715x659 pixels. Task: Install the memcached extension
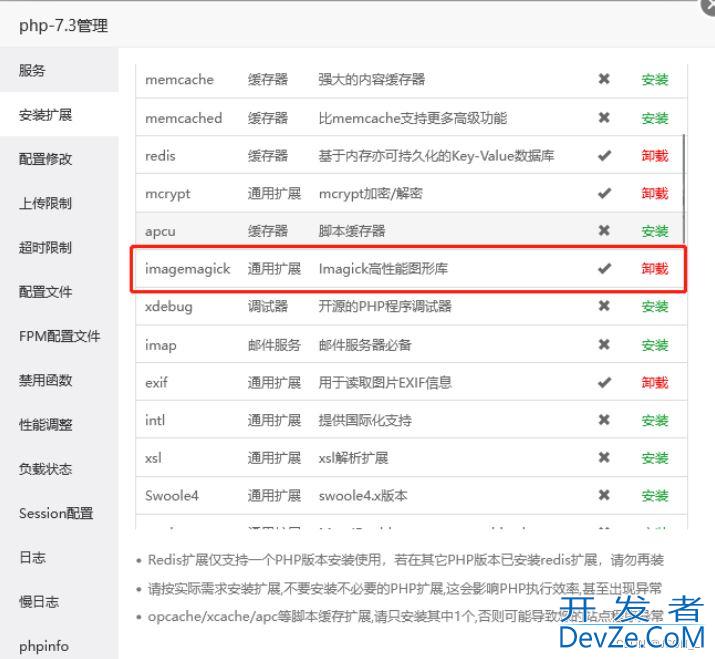[655, 118]
